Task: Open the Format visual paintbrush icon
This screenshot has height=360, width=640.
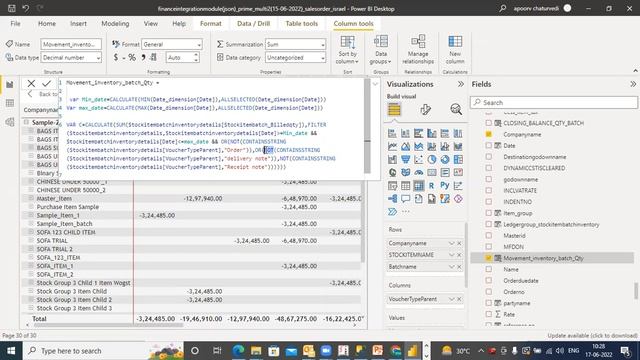Action: click(425, 109)
